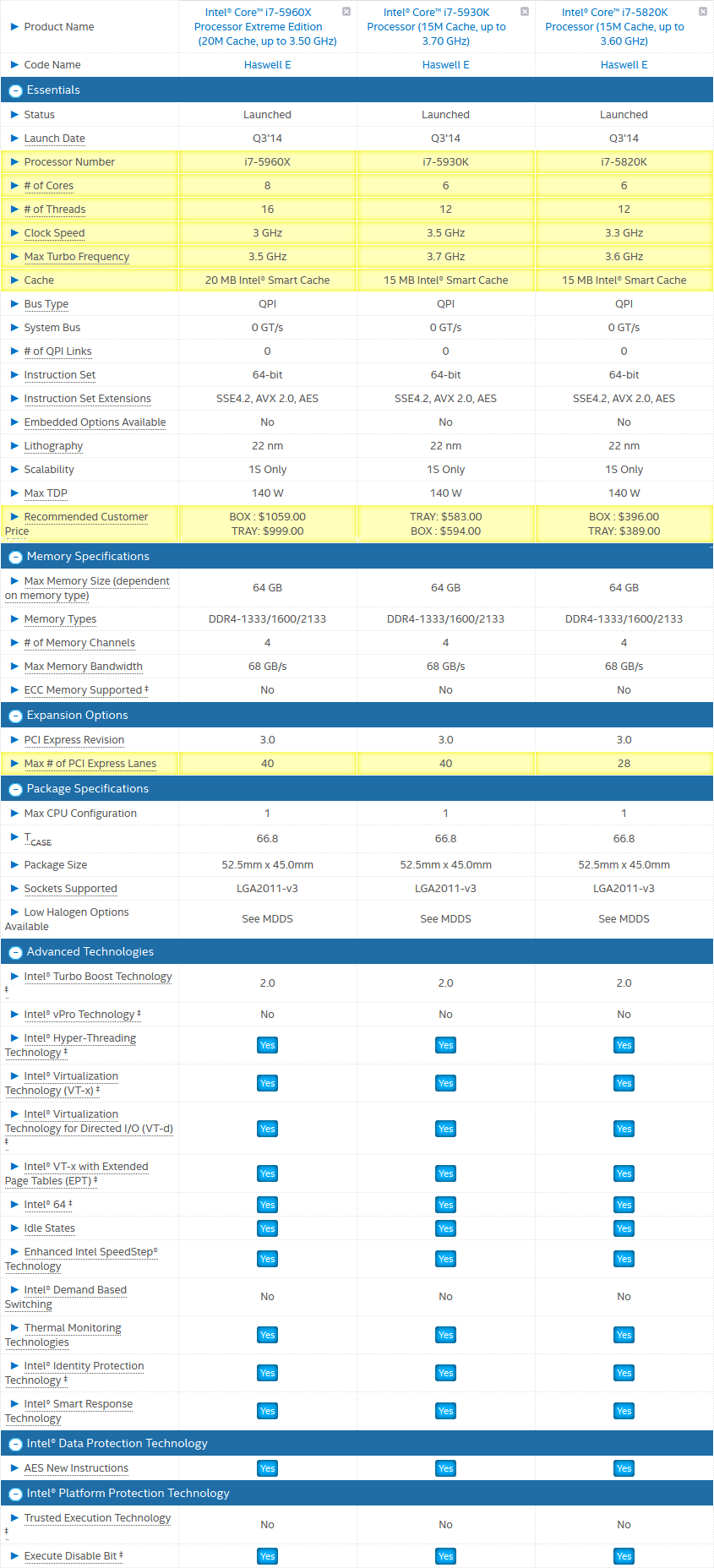Collapse the Package Specifications section
This screenshot has width=714, height=1568.
click(15, 789)
